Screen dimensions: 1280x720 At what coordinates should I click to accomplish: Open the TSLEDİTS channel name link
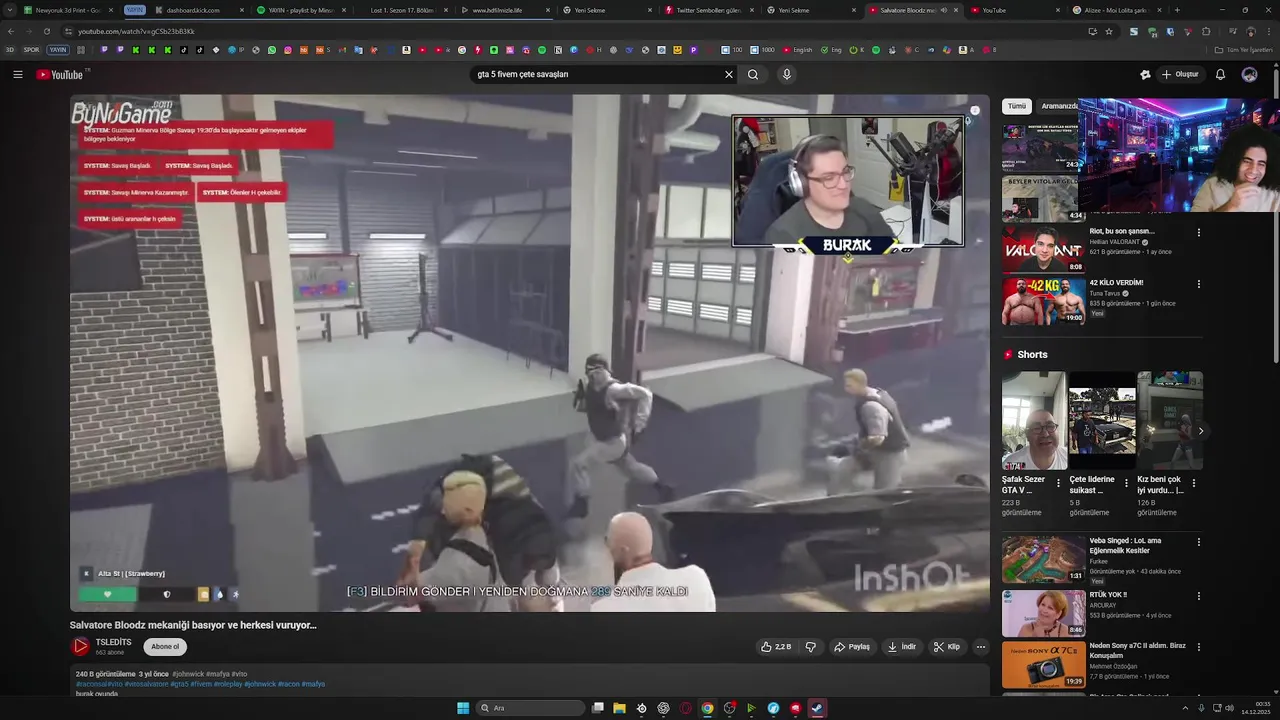pyautogui.click(x=113, y=642)
